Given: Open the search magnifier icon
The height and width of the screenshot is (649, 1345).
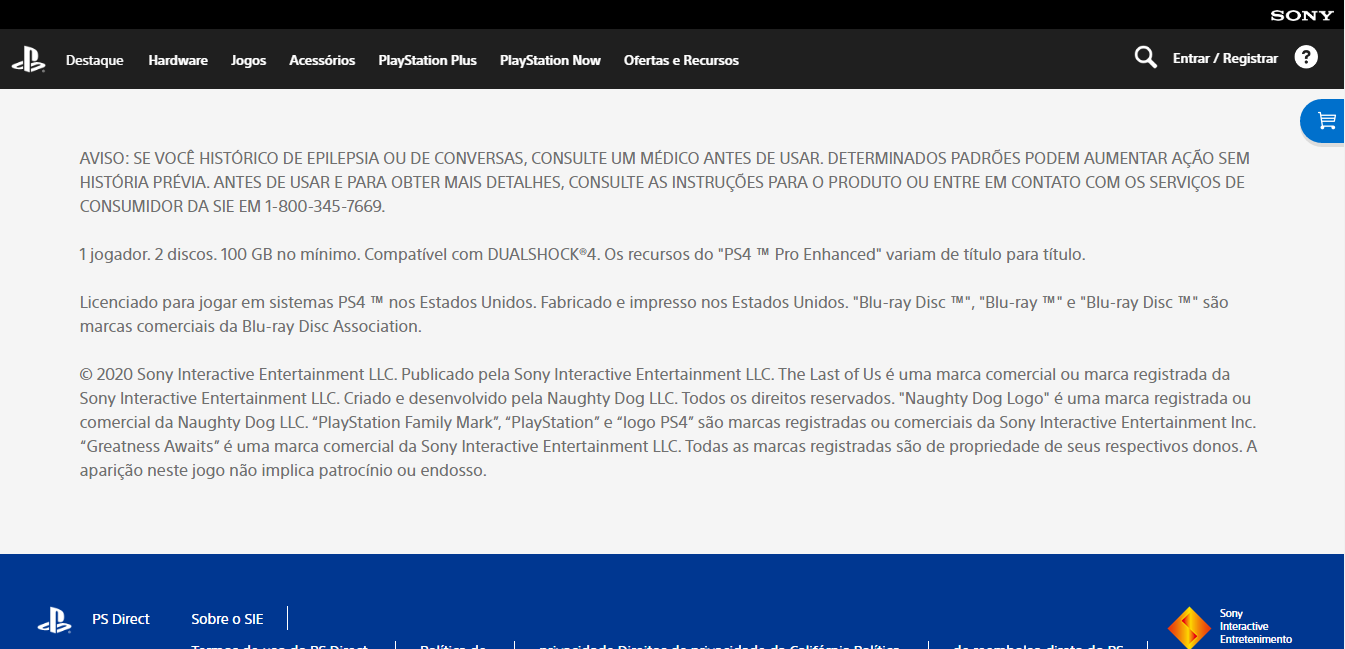Looking at the screenshot, I should (x=1146, y=57).
